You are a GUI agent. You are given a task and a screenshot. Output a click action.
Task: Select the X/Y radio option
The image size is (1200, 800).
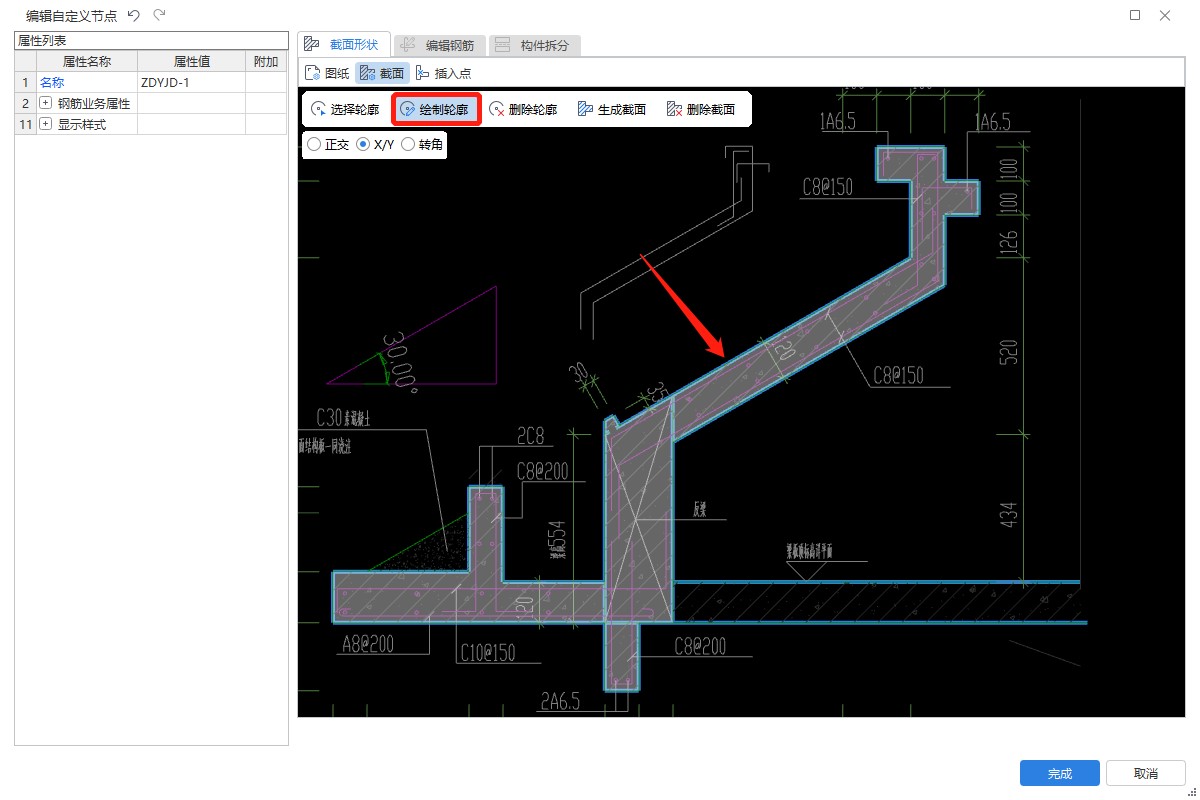point(376,144)
